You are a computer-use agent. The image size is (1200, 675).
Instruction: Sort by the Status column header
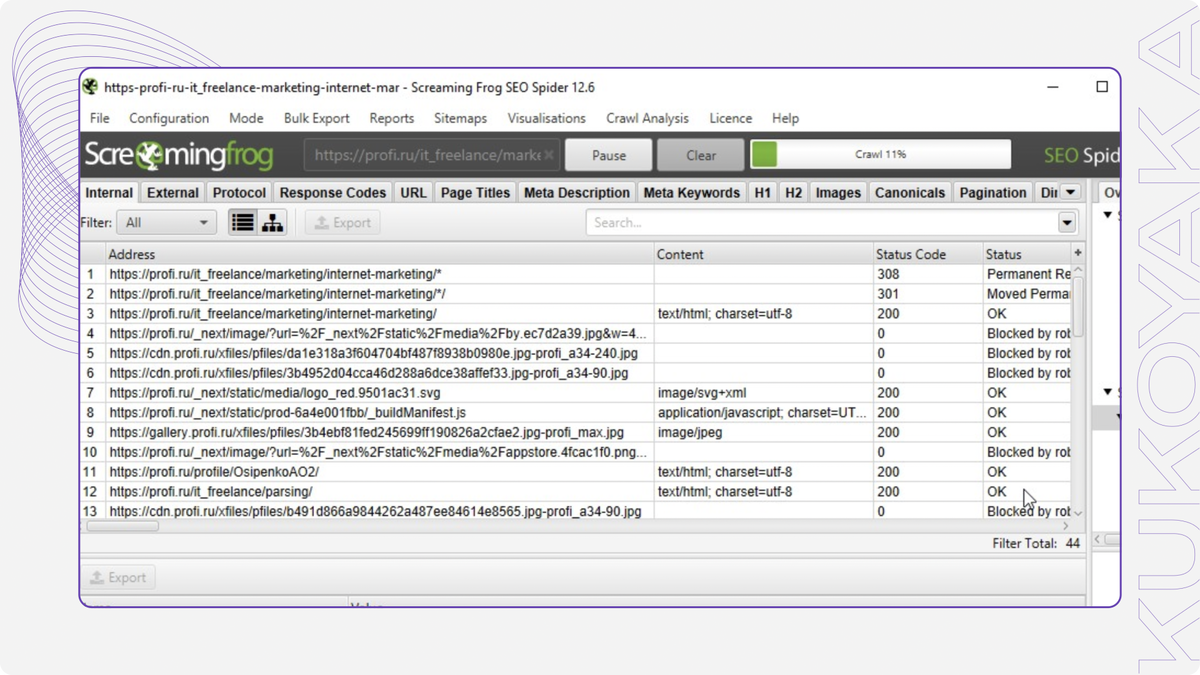point(1026,254)
